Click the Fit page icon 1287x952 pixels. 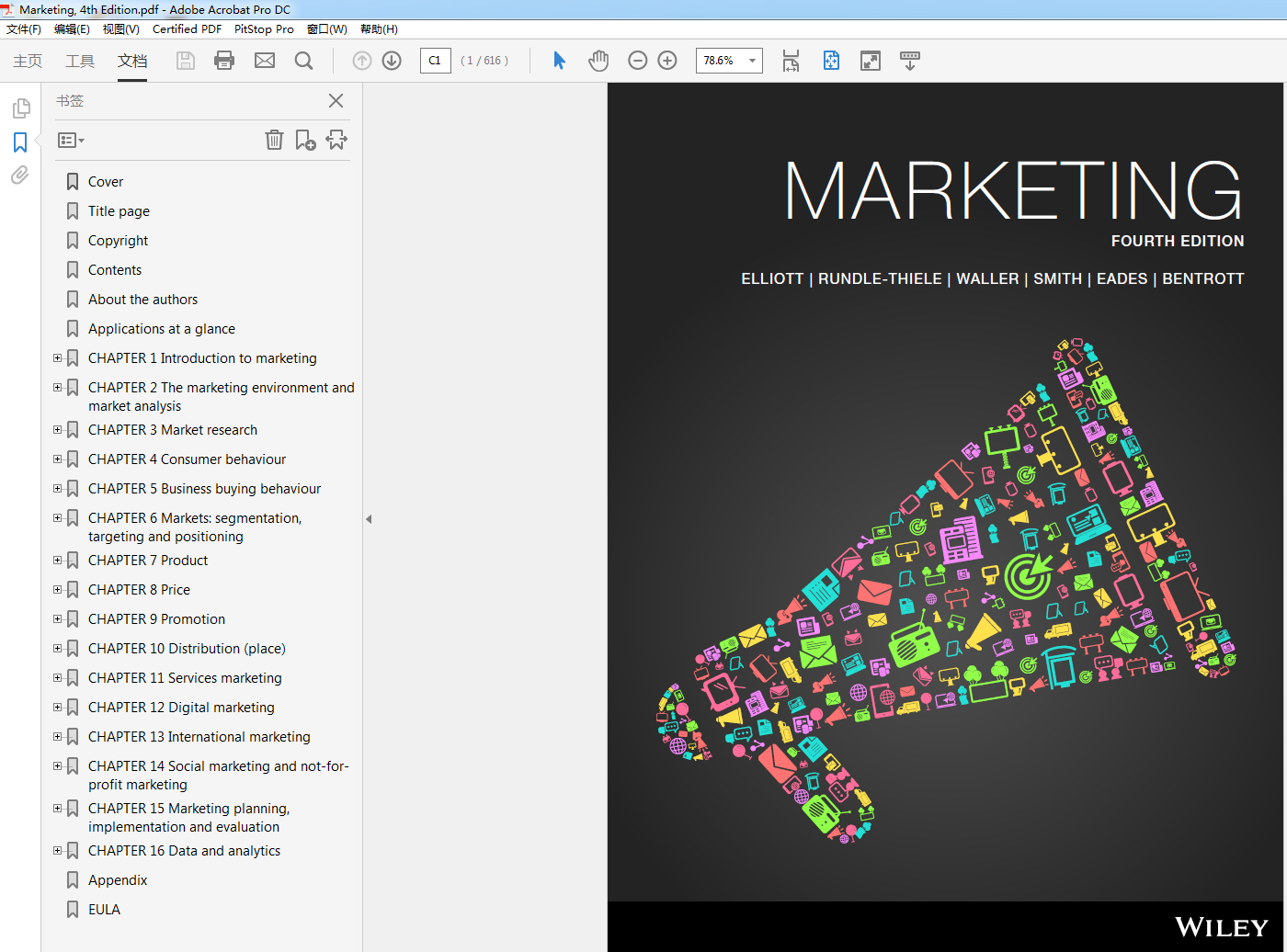[x=831, y=61]
